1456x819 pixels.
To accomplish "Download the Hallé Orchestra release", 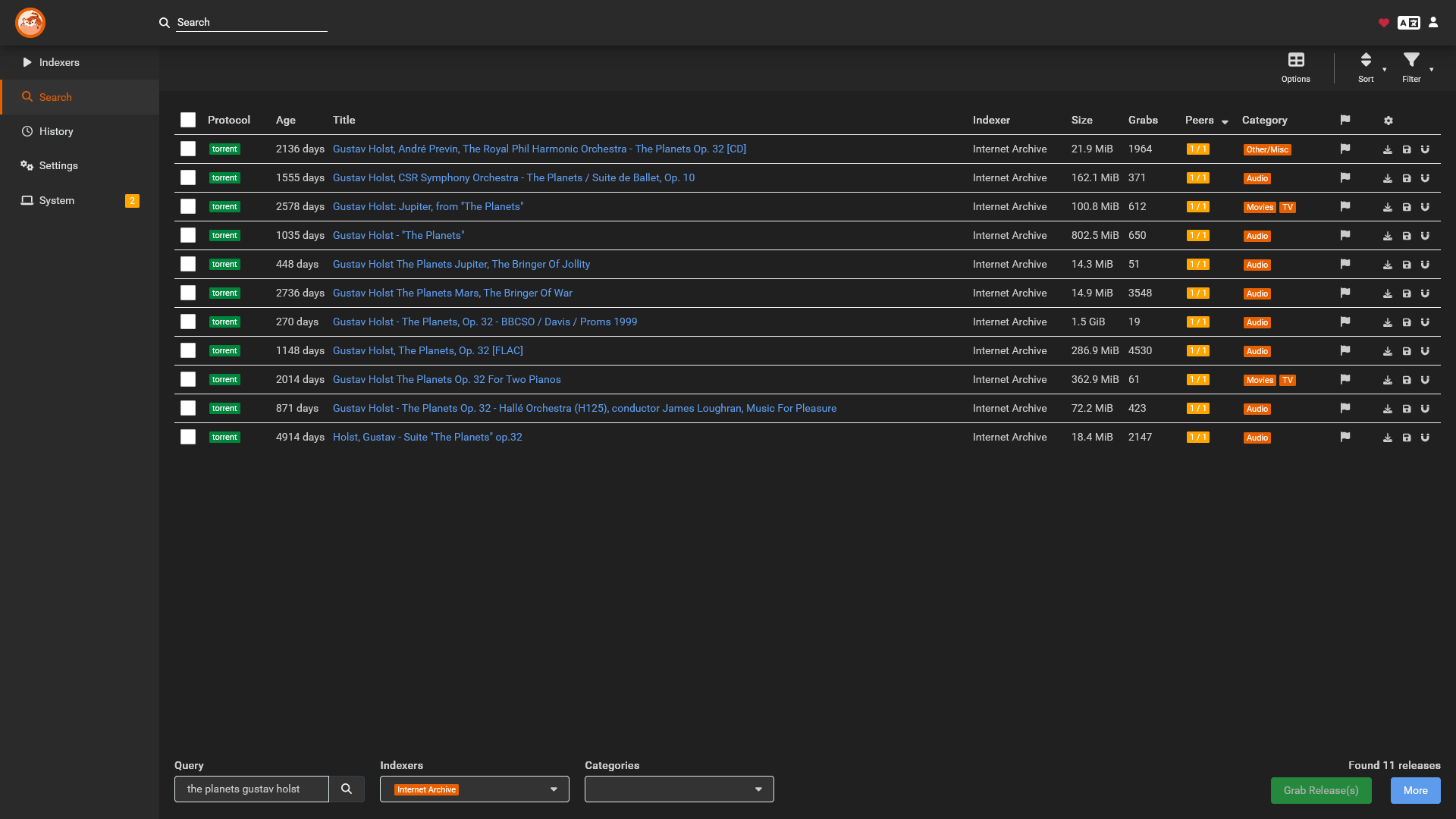I will pos(1388,409).
